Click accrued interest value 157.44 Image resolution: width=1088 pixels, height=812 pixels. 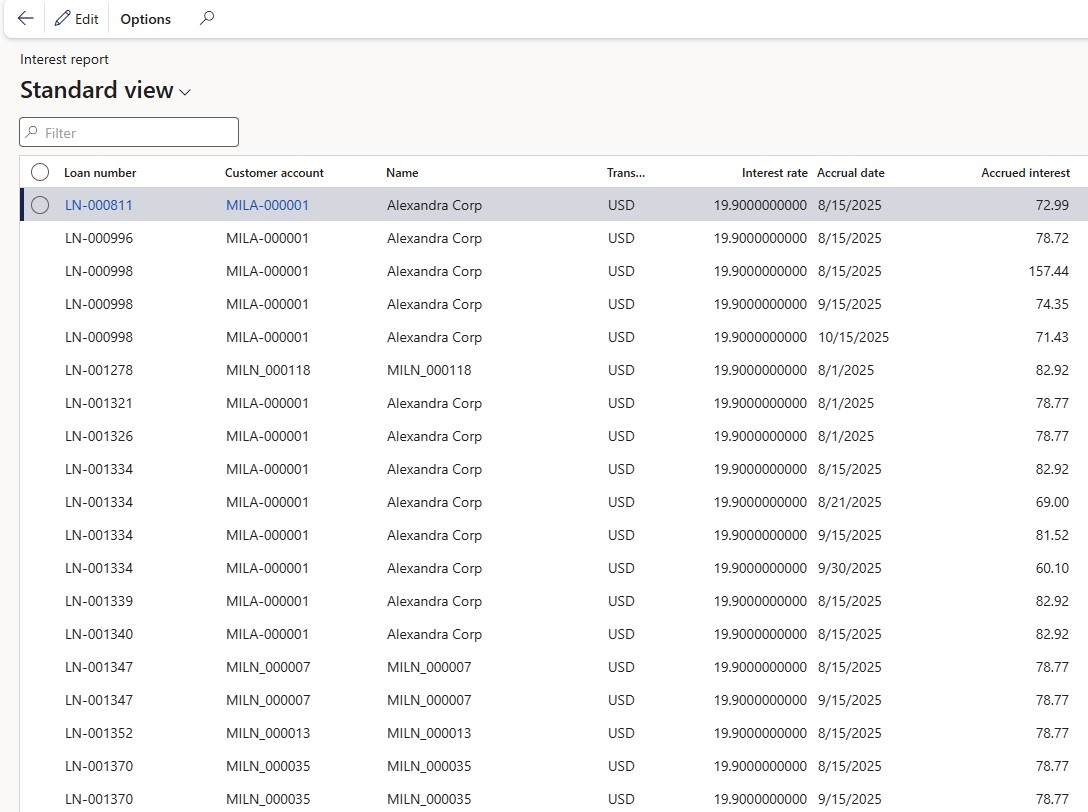[1048, 271]
